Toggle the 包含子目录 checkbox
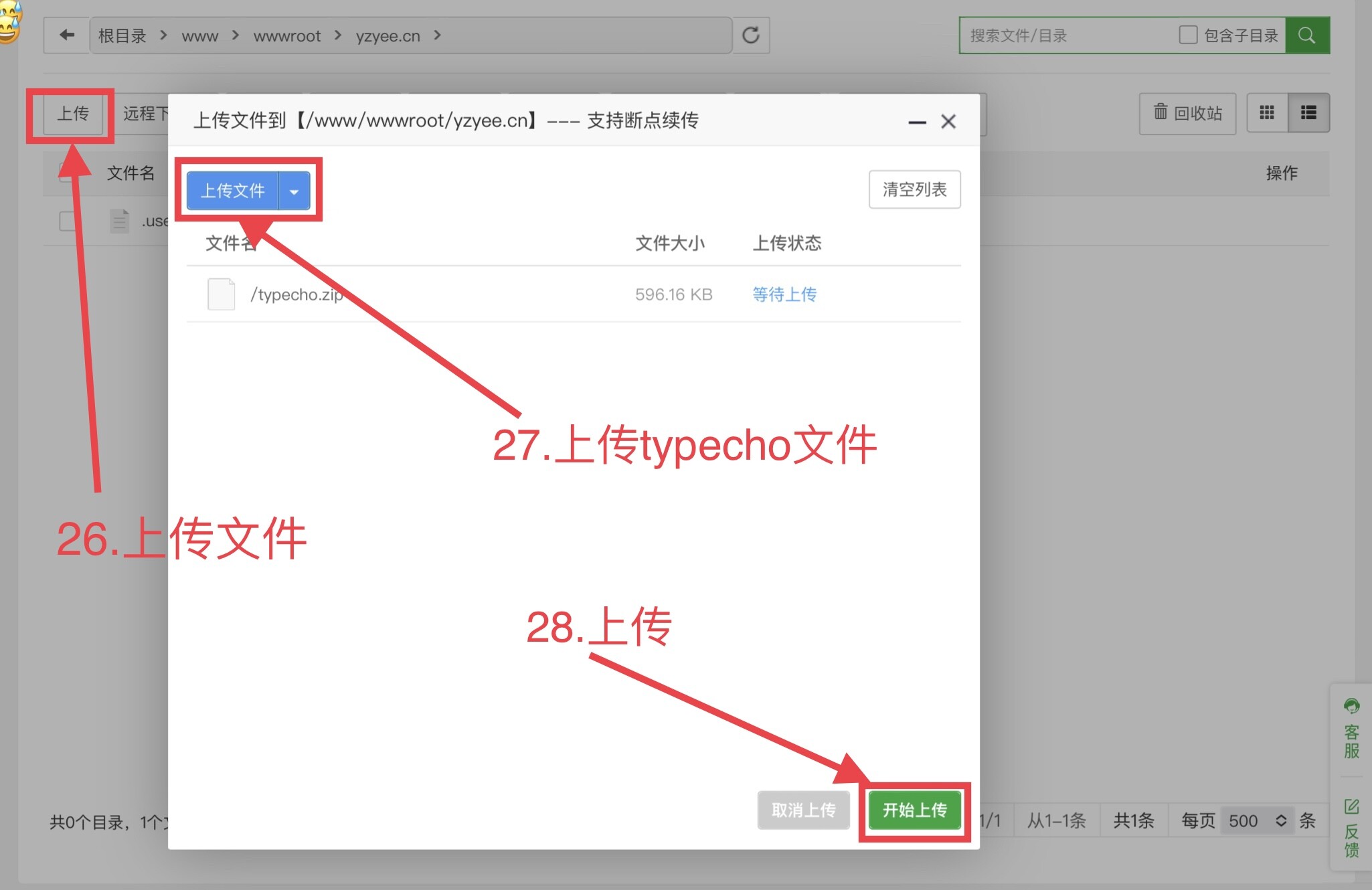Viewport: 1372px width, 890px height. pos(1188,35)
